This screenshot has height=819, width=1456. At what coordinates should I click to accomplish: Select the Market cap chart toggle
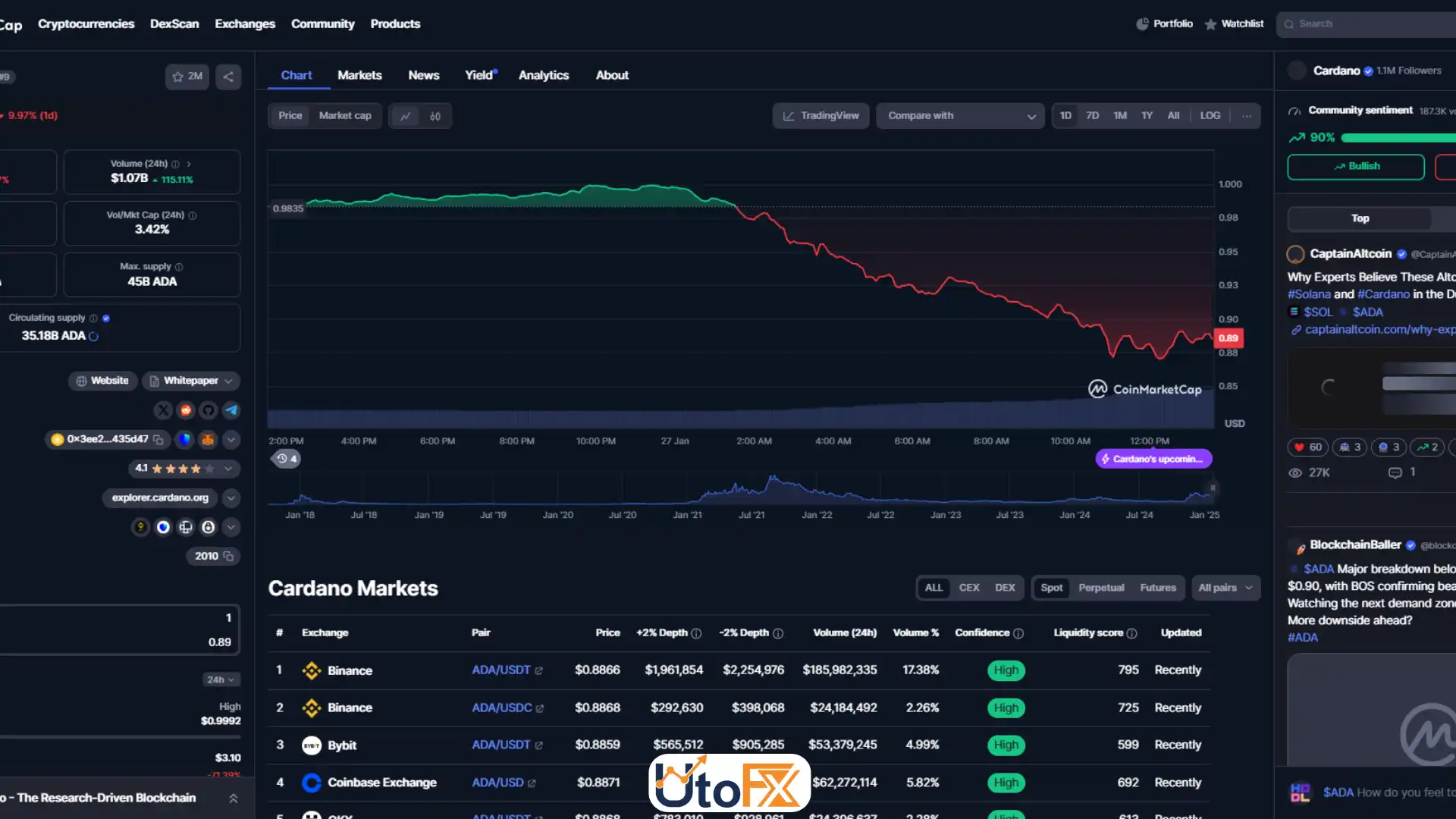pyautogui.click(x=345, y=115)
